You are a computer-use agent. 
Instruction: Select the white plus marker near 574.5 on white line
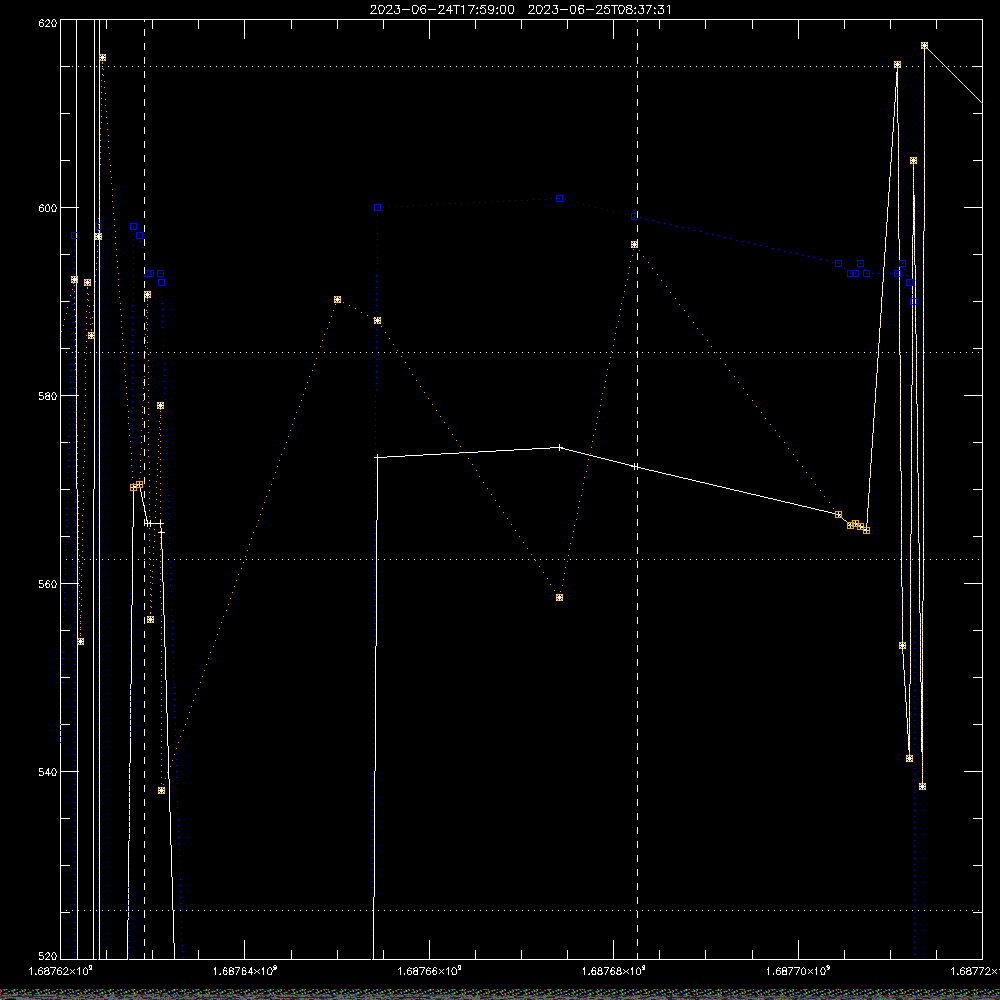(559, 447)
